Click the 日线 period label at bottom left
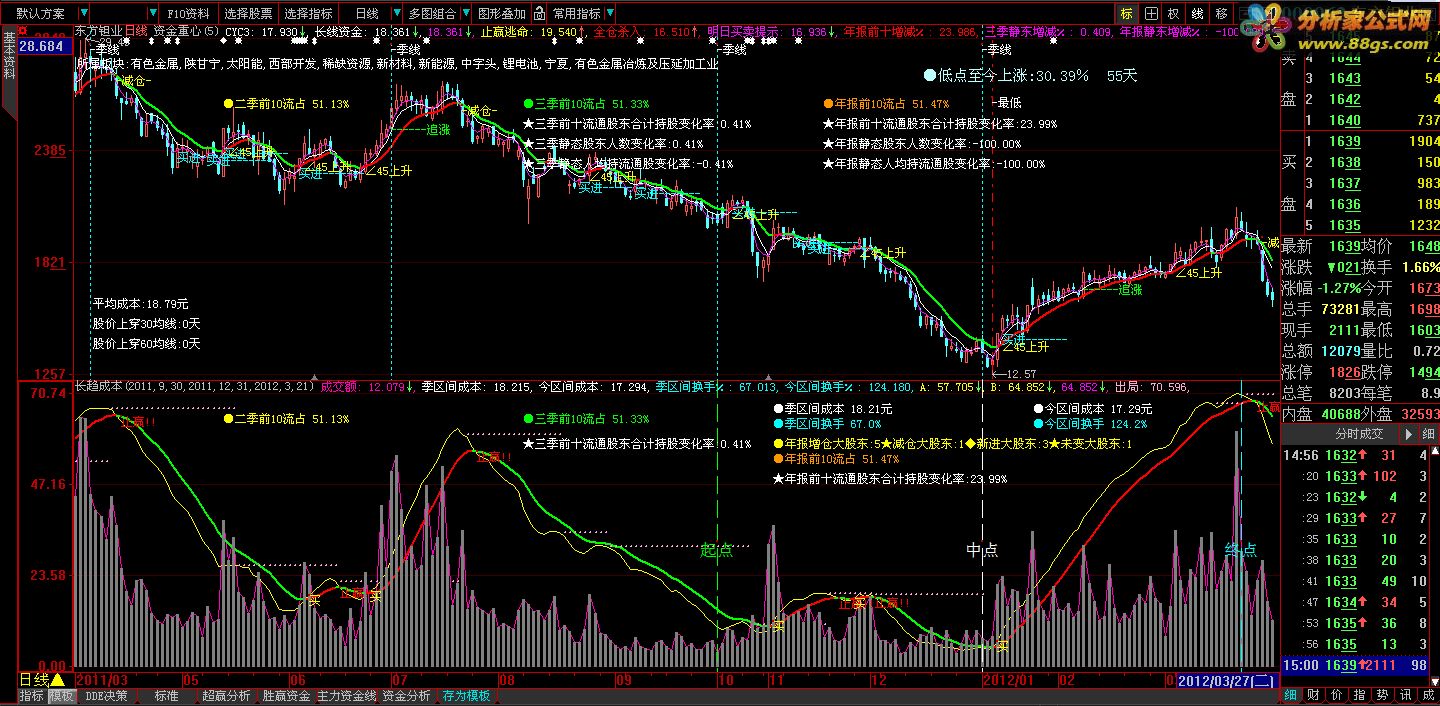This screenshot has width=1440, height=706. tap(34, 680)
